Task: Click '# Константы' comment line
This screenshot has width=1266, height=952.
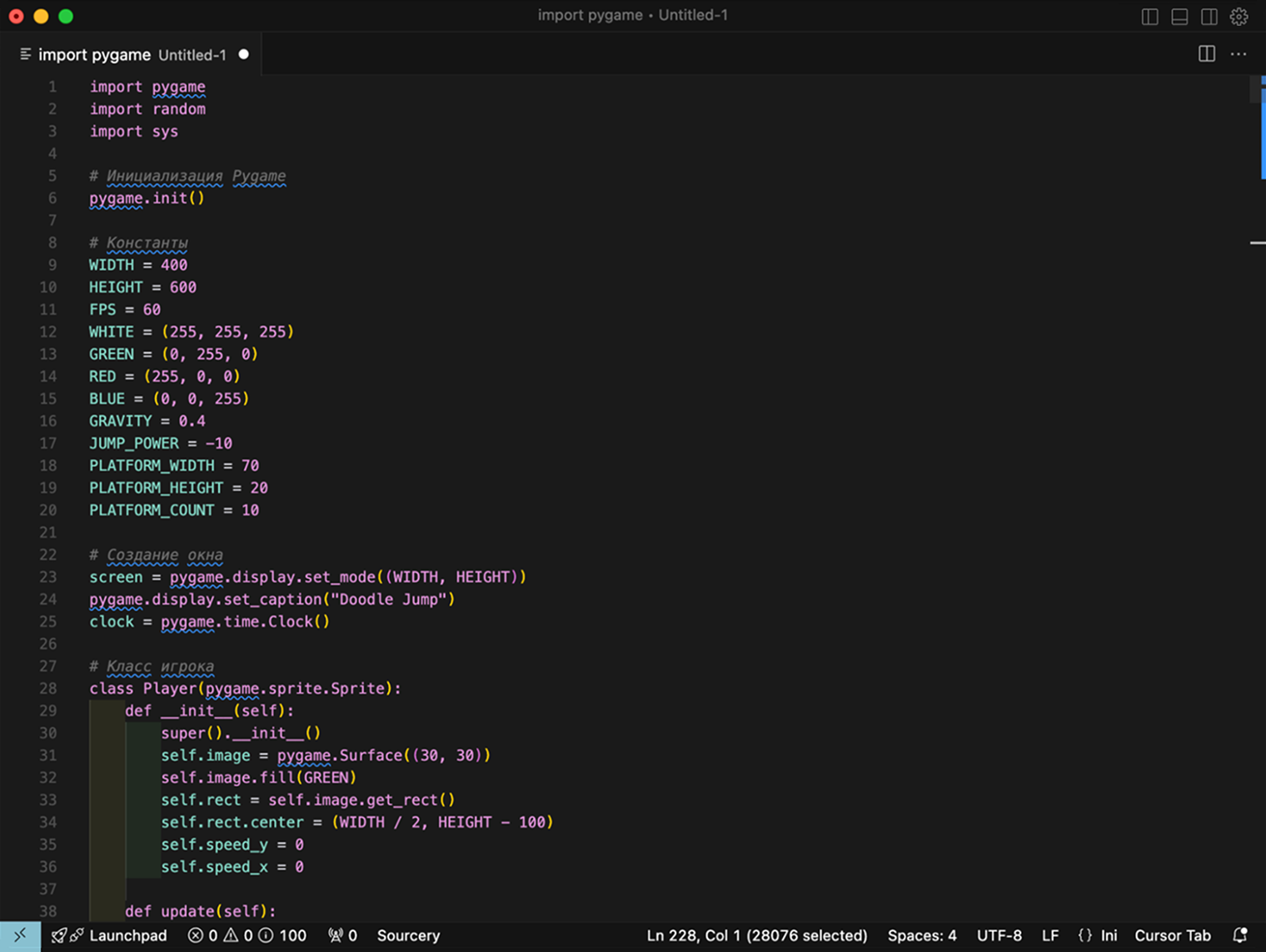Action: pos(138,242)
